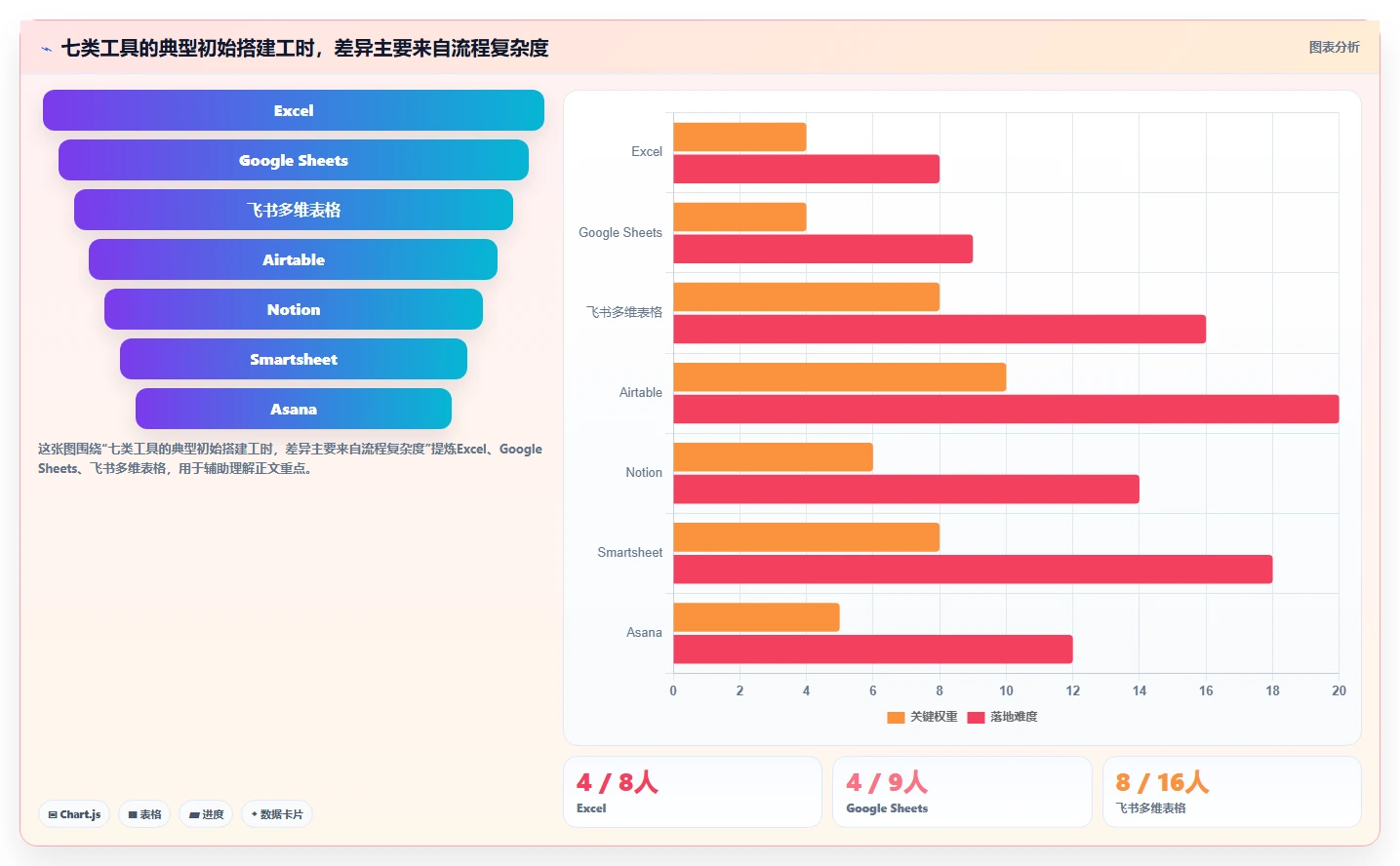Open the 8 / 16人 飞书多维表格 card
The width and height of the screenshot is (1400, 866).
pyautogui.click(x=1232, y=792)
